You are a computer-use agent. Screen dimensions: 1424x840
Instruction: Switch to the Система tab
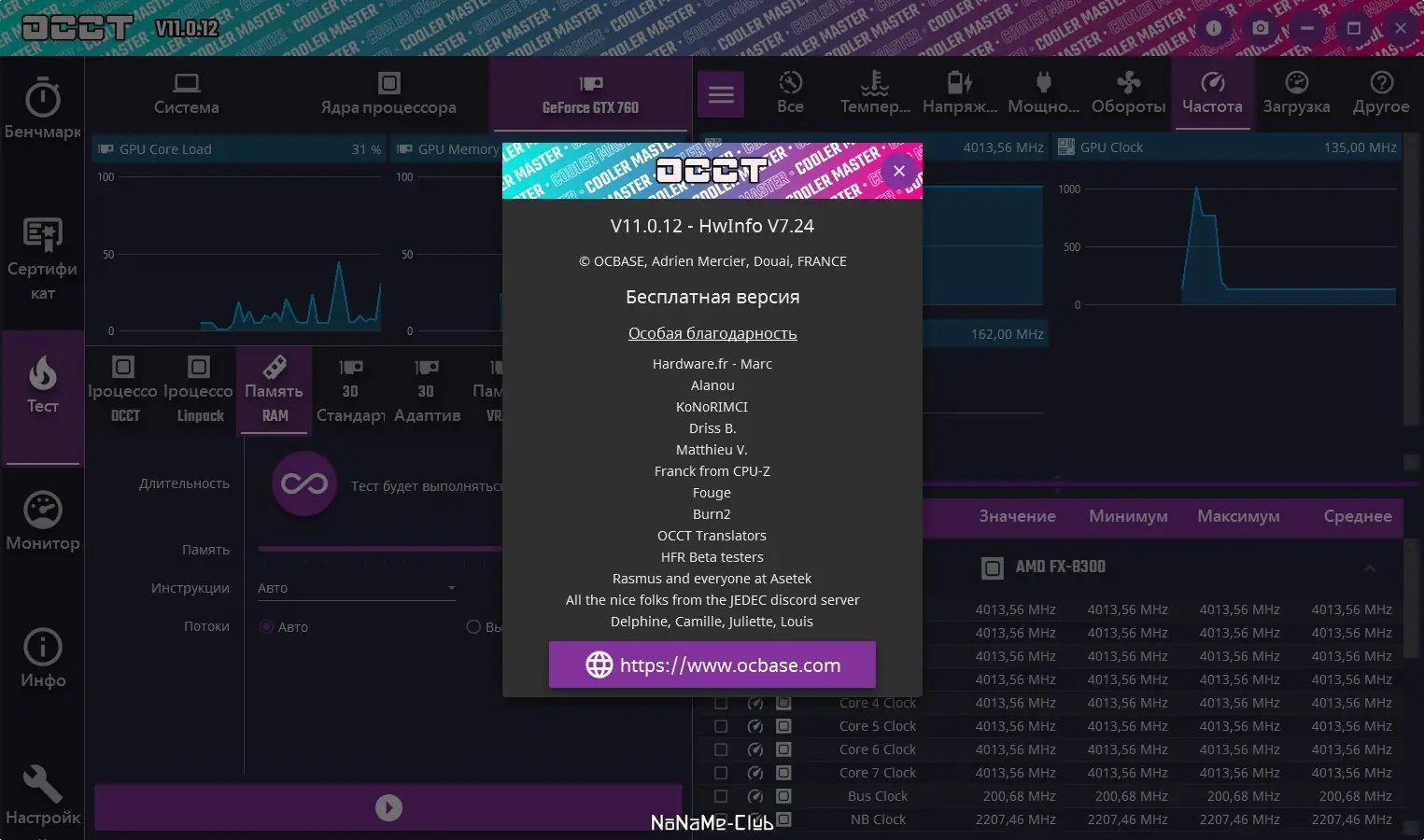coord(187,93)
